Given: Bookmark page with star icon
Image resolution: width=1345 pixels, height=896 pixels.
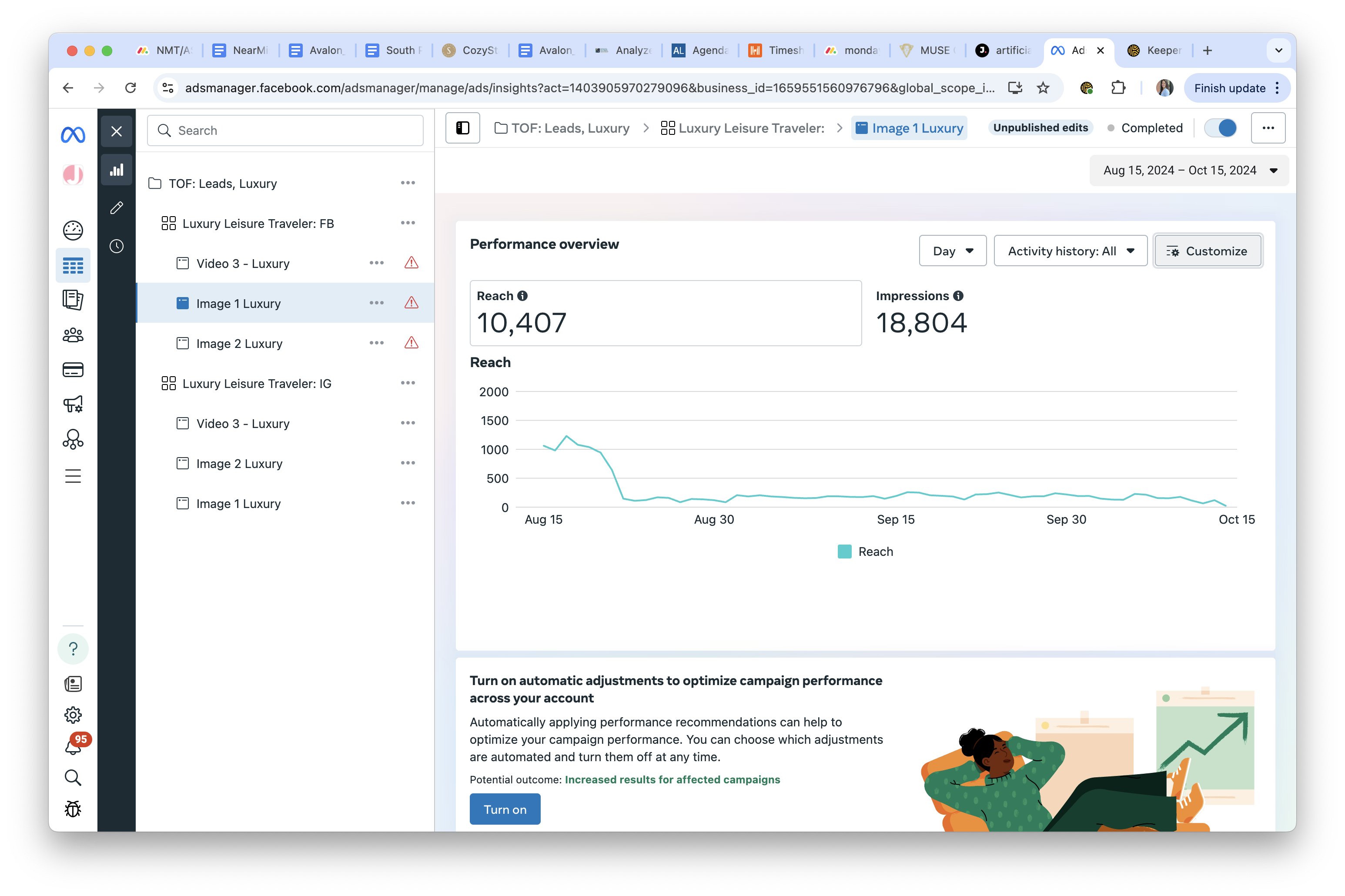Looking at the screenshot, I should (1043, 88).
